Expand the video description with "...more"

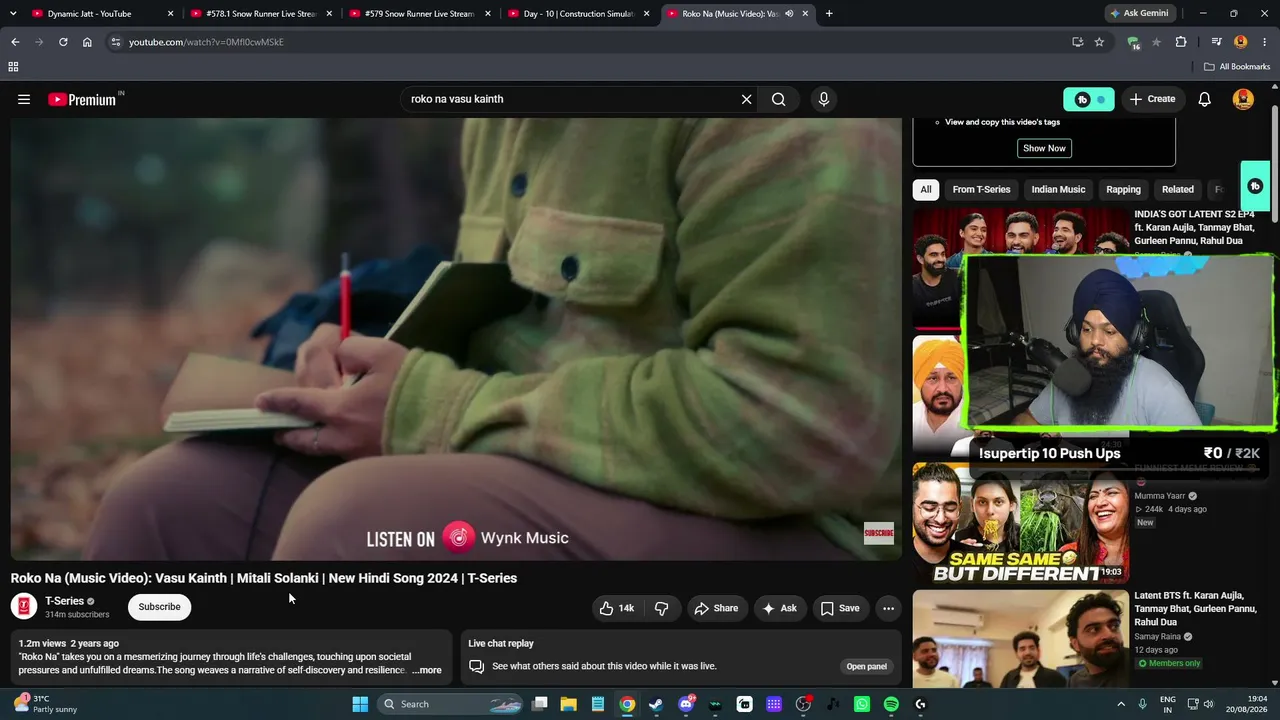pyautogui.click(x=426, y=670)
